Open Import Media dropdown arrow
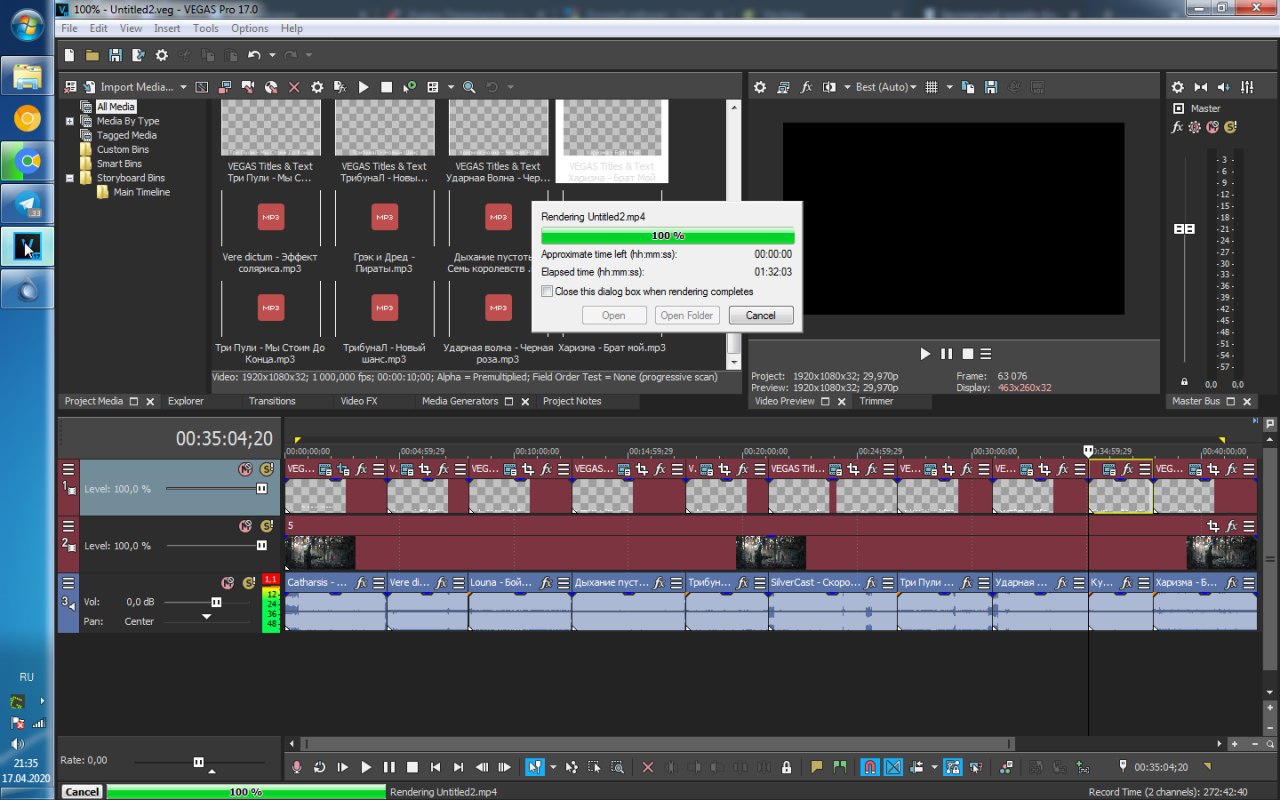 coord(183,87)
